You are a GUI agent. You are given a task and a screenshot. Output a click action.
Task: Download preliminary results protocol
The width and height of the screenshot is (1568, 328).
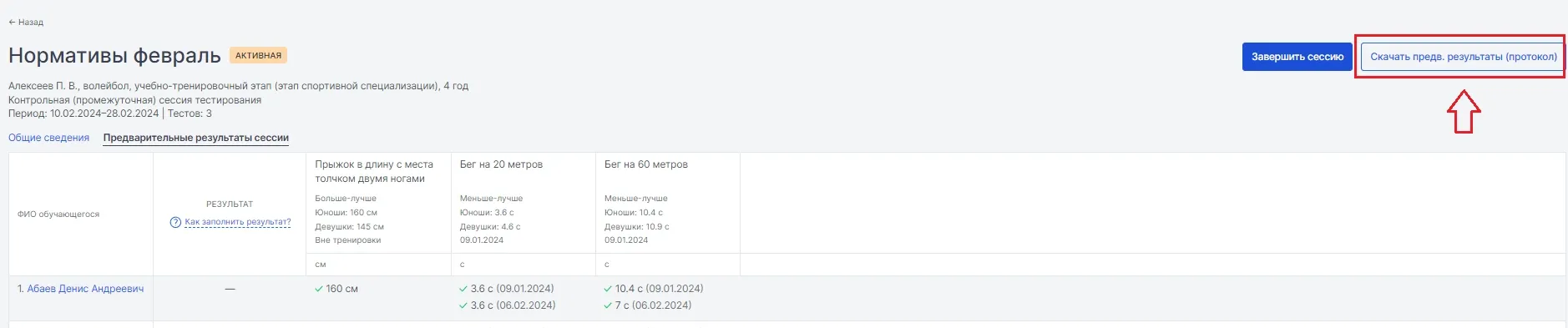[1463, 57]
